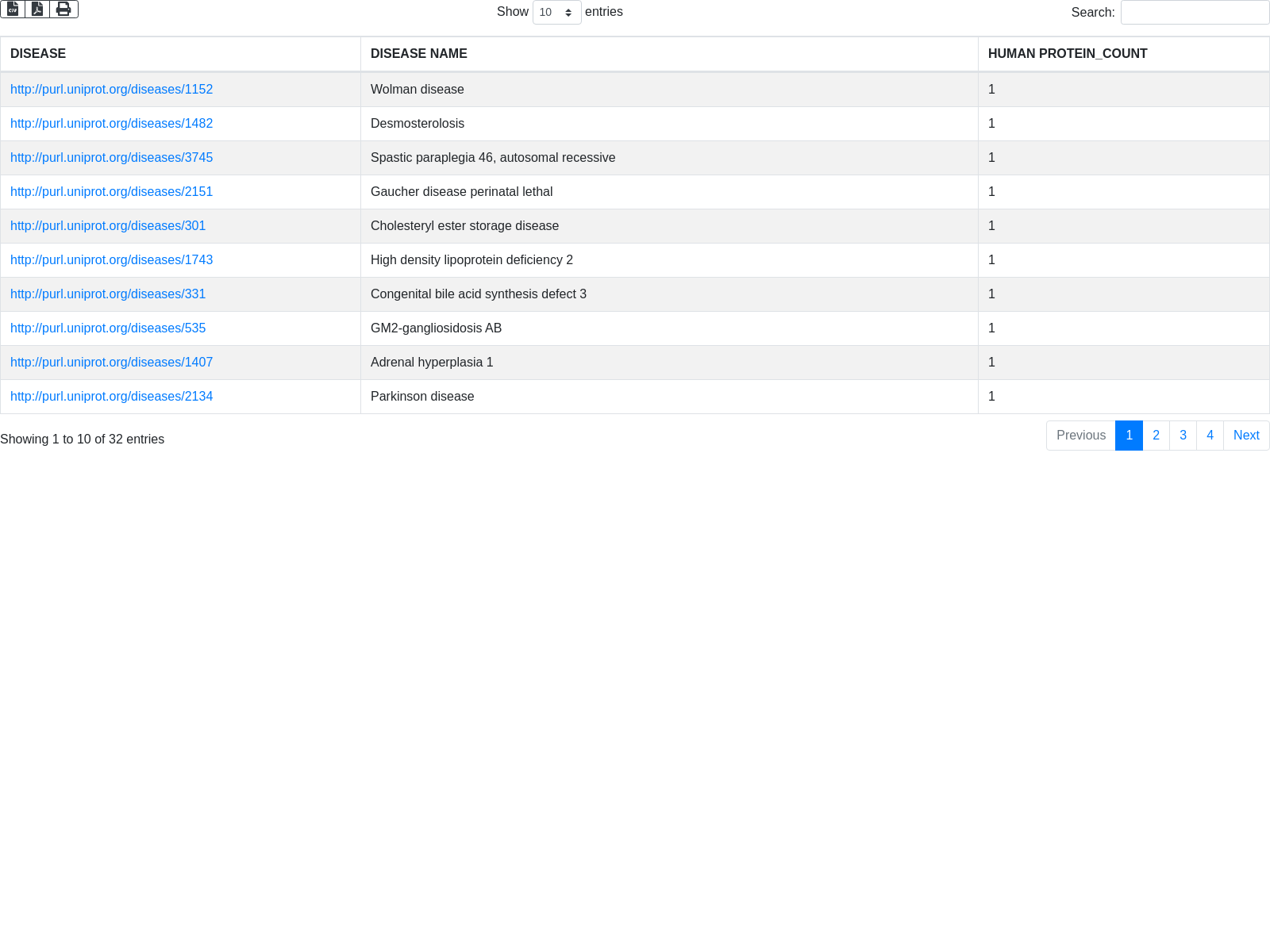Open the diseases/2134 Parkinson disease link

111,397
